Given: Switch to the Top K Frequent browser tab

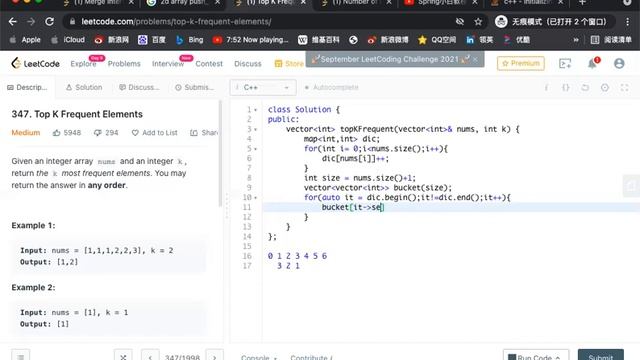Looking at the screenshot, I should coord(271,3).
